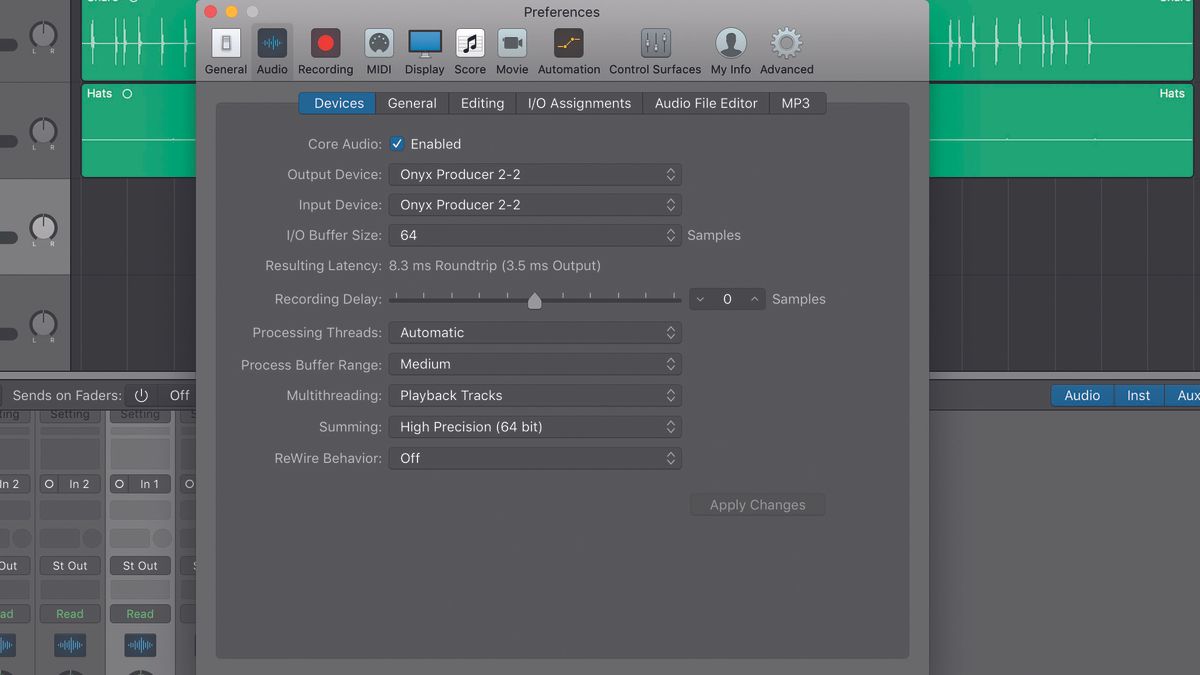
Task: Open the Output Device dropdown
Action: [x=535, y=174]
